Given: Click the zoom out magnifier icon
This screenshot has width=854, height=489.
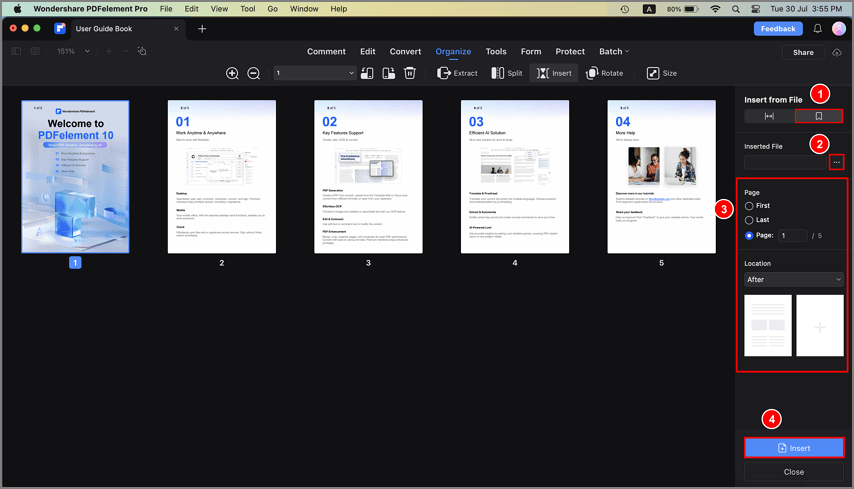Looking at the screenshot, I should [x=253, y=73].
